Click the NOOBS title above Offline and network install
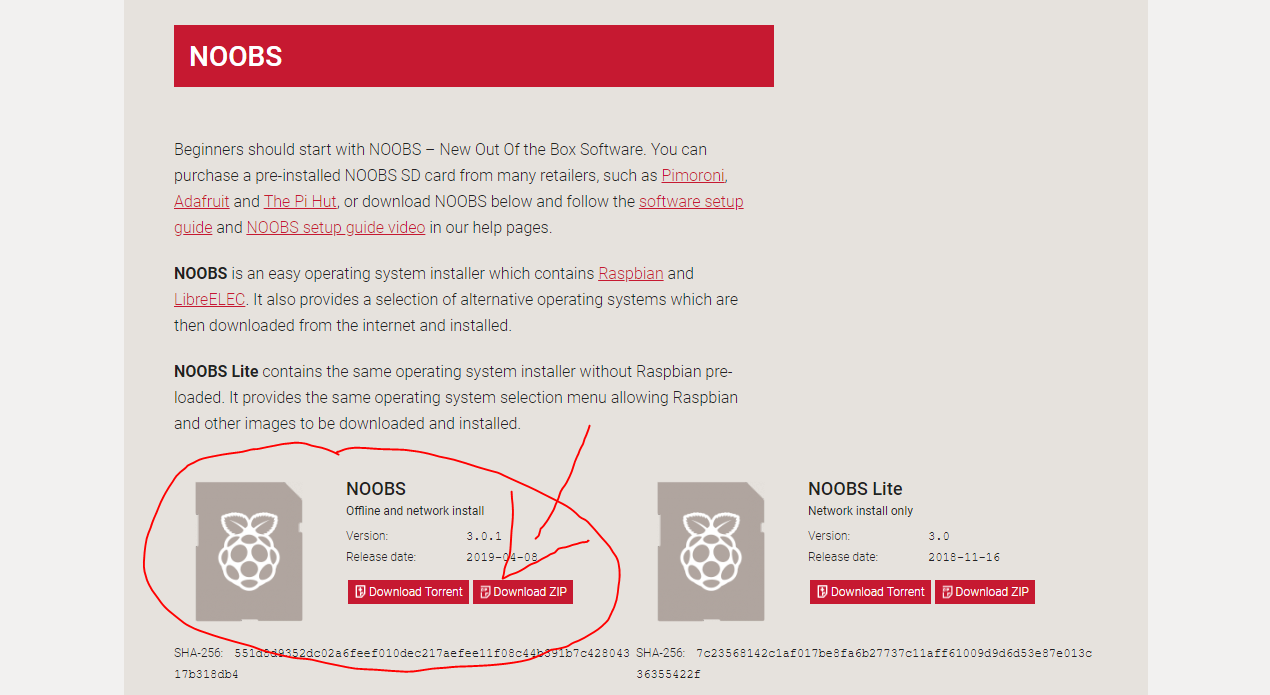The image size is (1270, 695). (376, 489)
